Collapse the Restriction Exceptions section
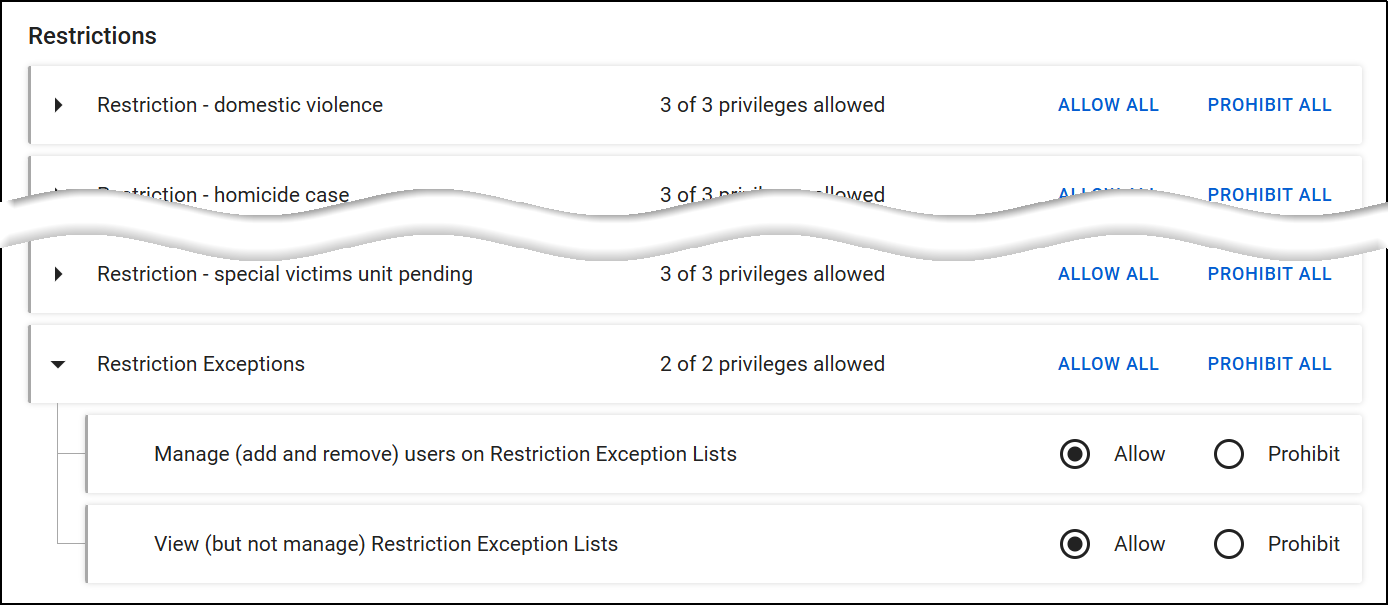The width and height of the screenshot is (1388, 605). pyautogui.click(x=58, y=364)
